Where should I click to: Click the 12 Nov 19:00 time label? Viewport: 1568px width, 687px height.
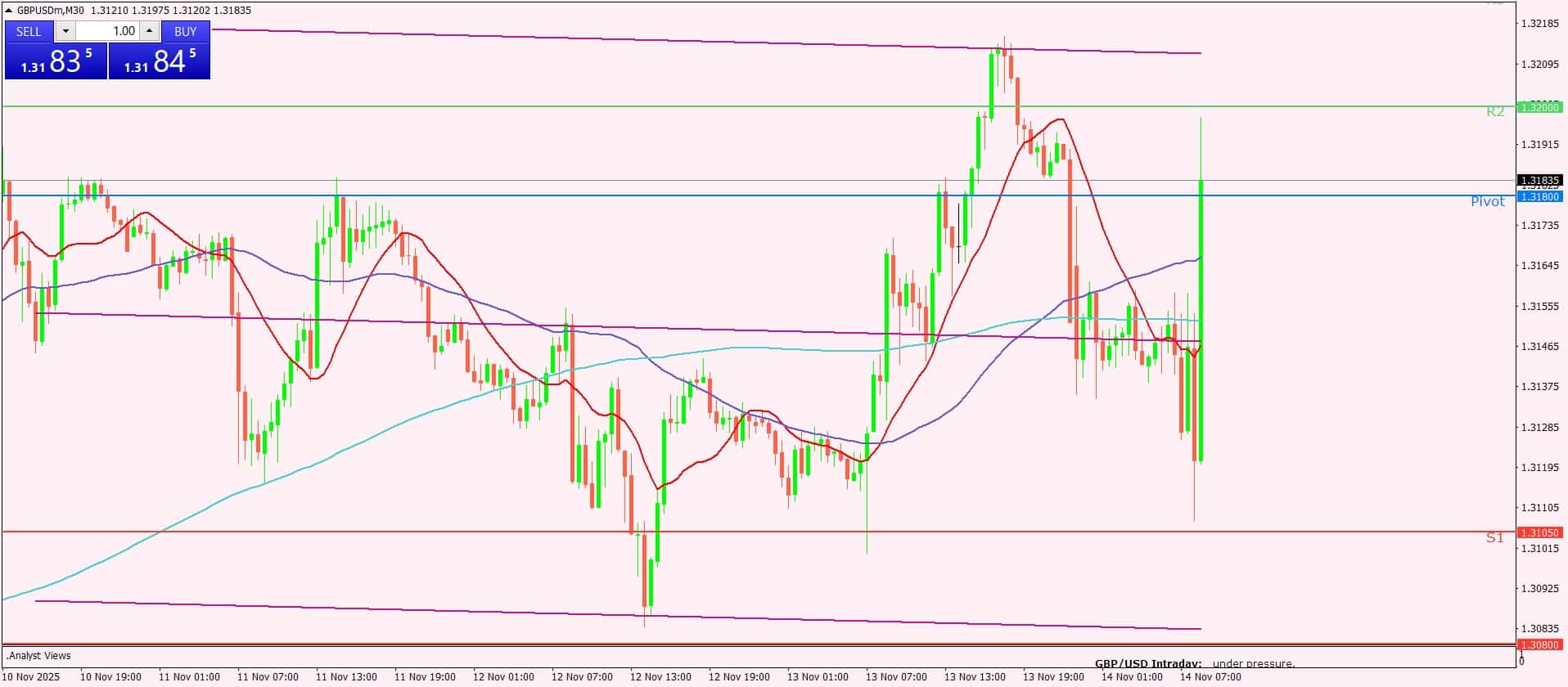point(739,677)
